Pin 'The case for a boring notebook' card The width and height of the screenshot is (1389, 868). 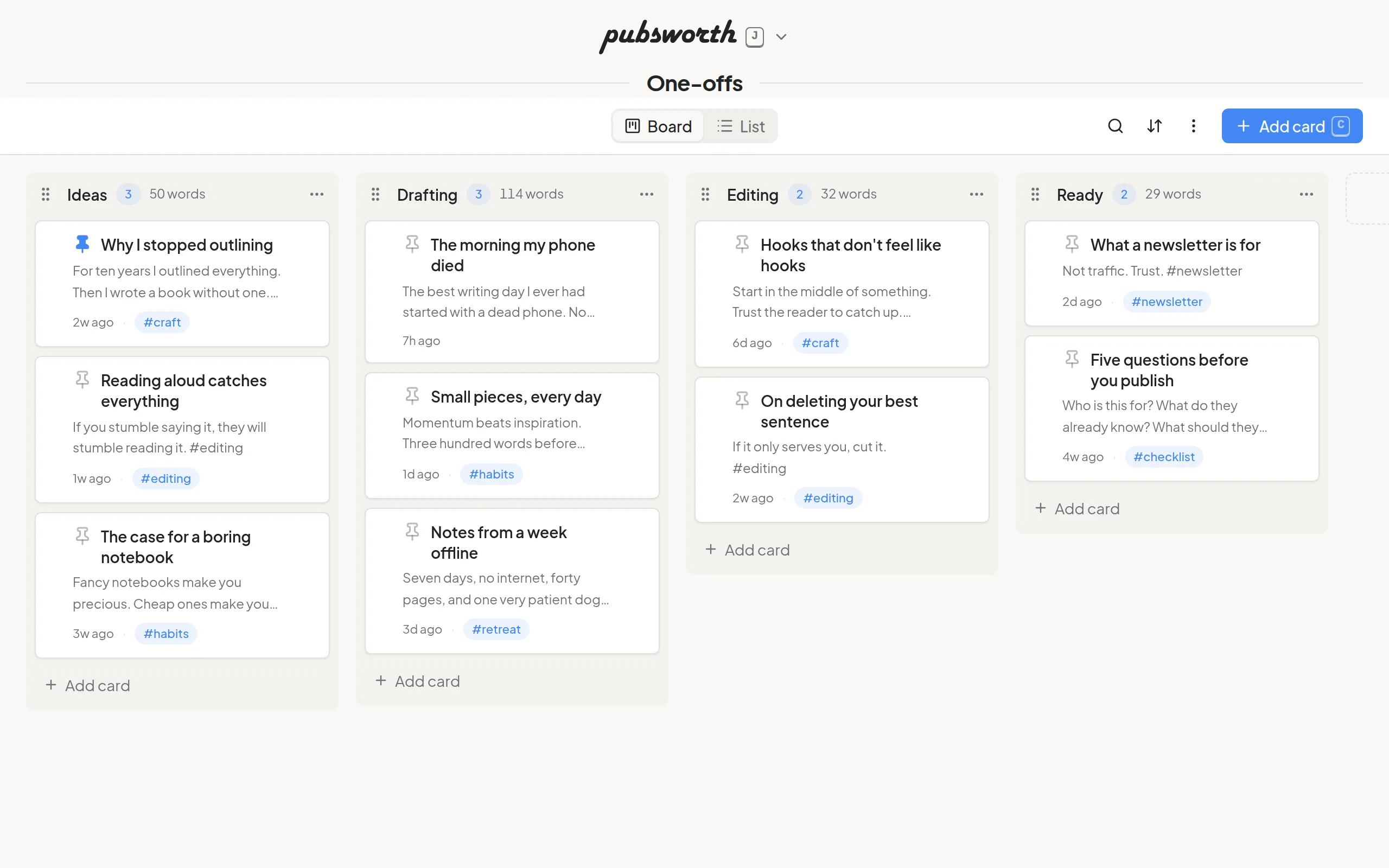pos(82,535)
